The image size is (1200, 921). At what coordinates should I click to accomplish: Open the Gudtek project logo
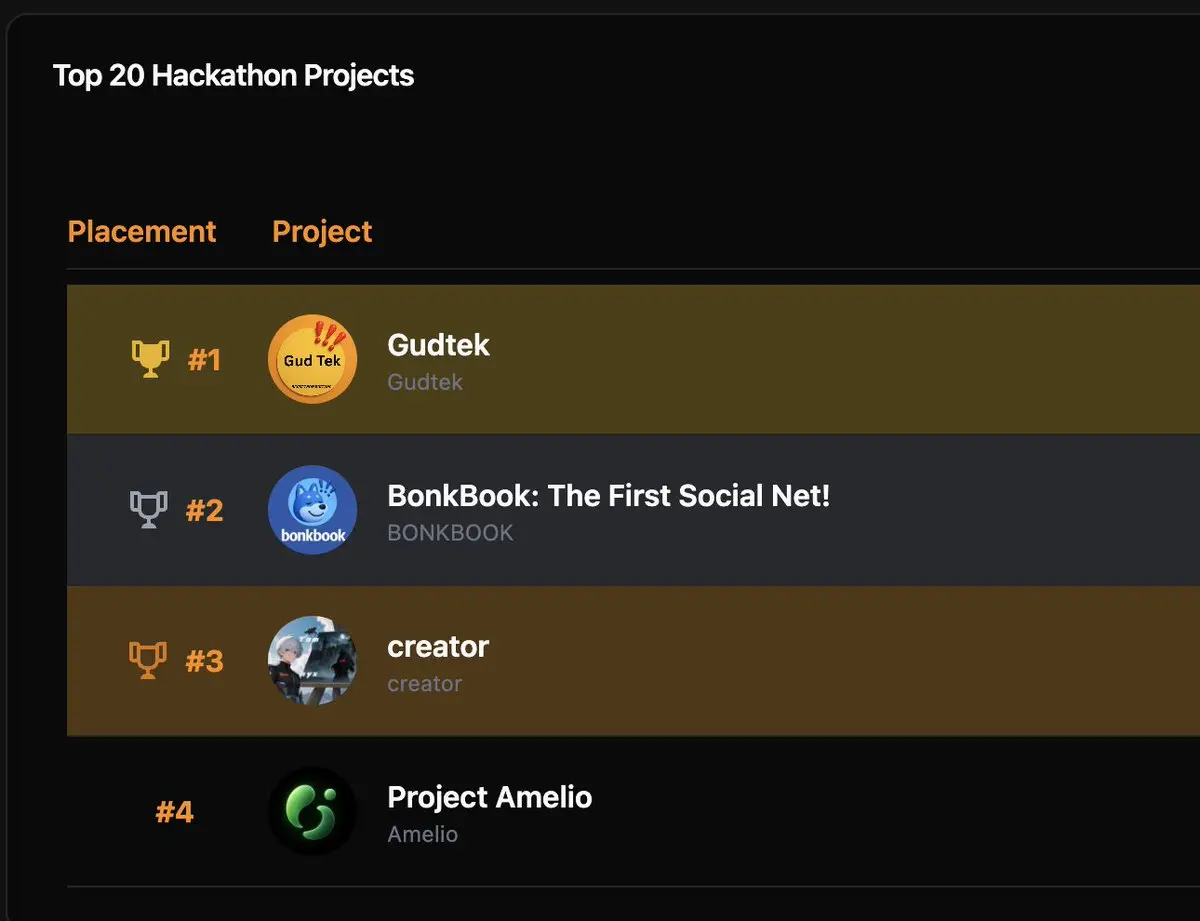[313, 360]
